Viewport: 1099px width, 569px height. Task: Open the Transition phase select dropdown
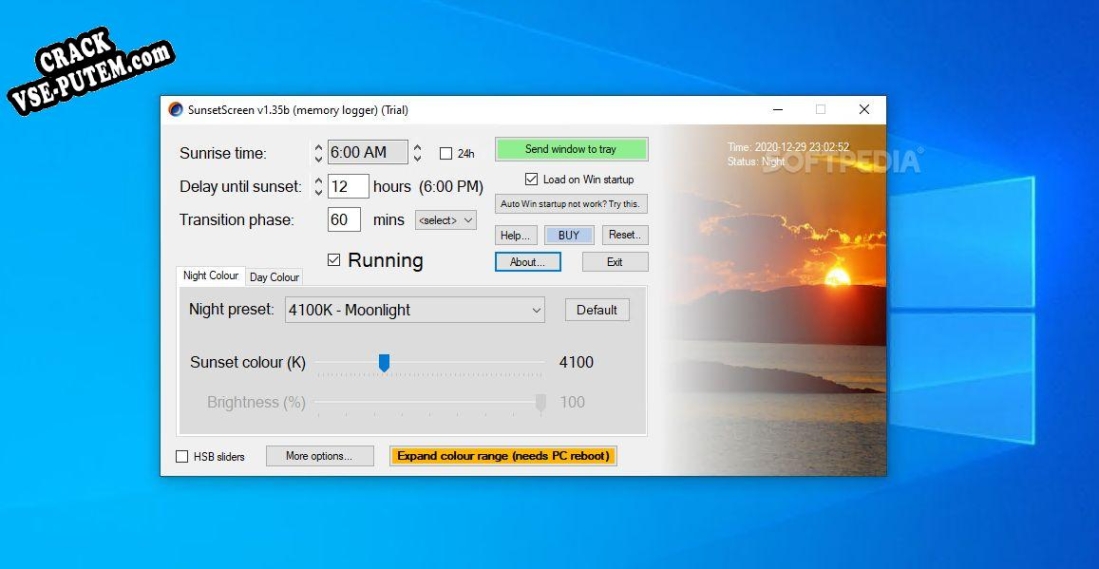pos(446,220)
